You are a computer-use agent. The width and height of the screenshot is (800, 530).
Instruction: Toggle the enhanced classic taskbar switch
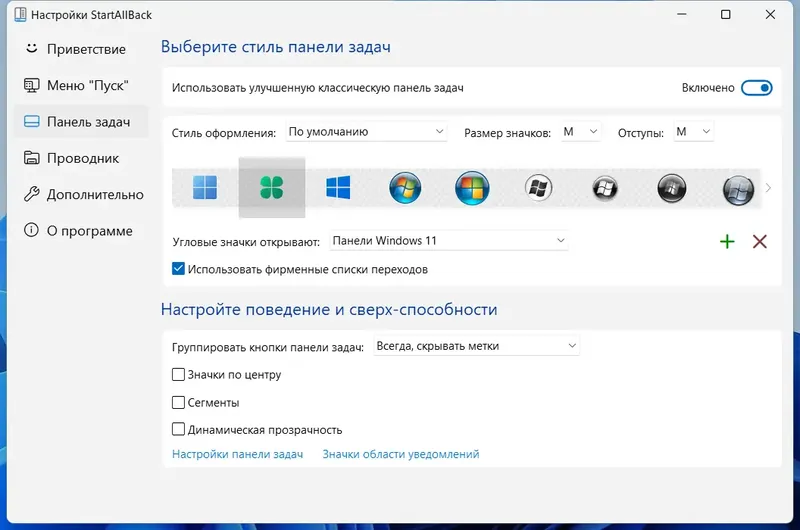click(x=757, y=88)
